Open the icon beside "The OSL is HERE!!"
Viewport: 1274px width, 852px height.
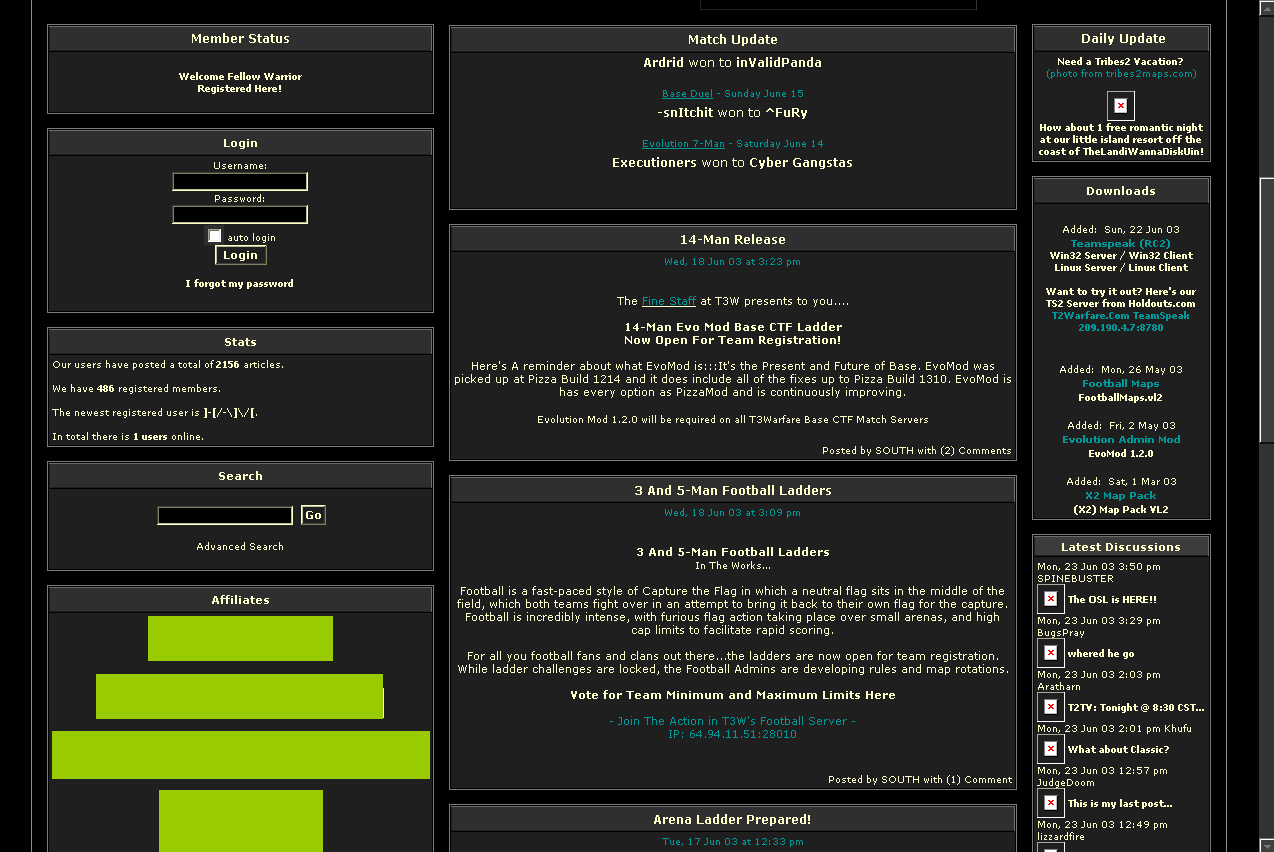[x=1051, y=599]
